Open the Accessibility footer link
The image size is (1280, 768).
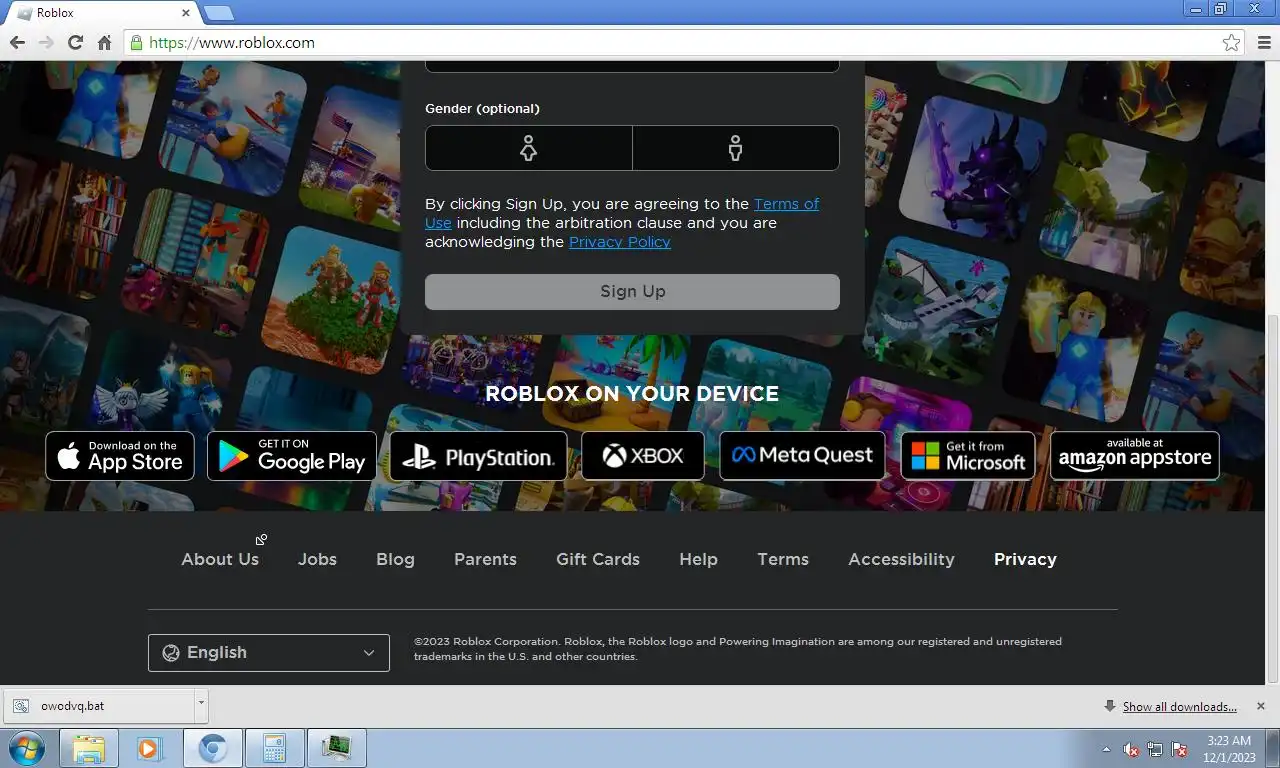tap(901, 559)
